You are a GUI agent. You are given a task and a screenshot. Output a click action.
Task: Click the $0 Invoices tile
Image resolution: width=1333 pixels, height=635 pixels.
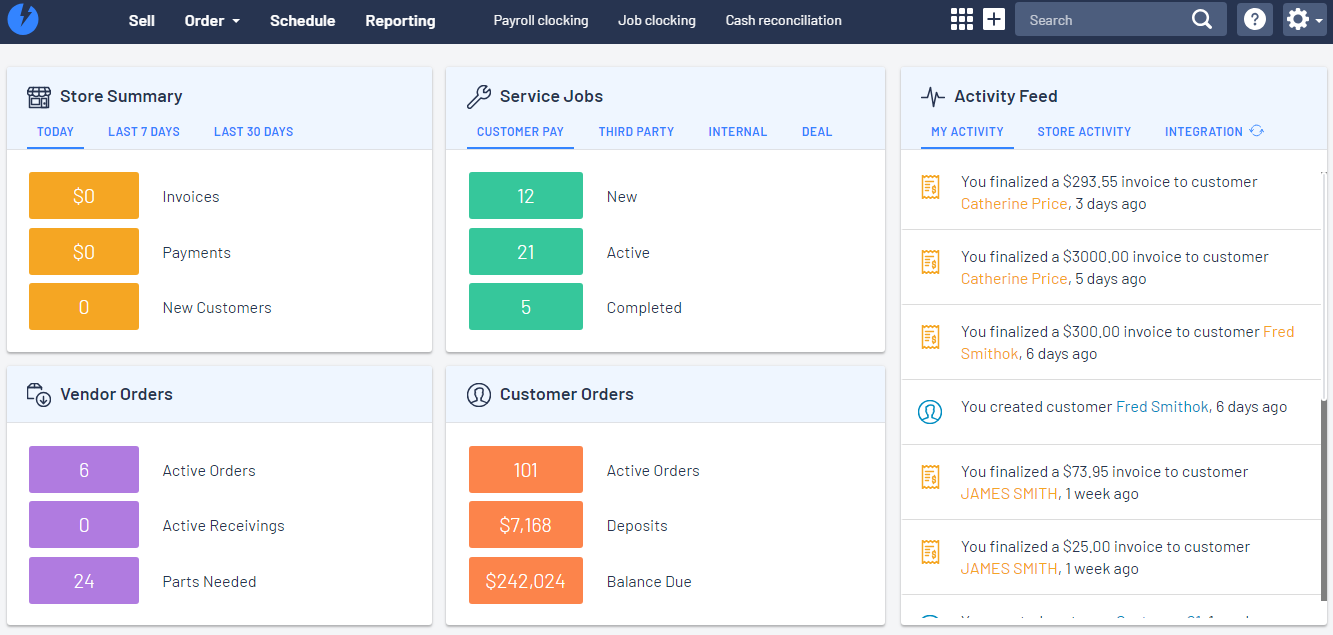click(x=84, y=196)
